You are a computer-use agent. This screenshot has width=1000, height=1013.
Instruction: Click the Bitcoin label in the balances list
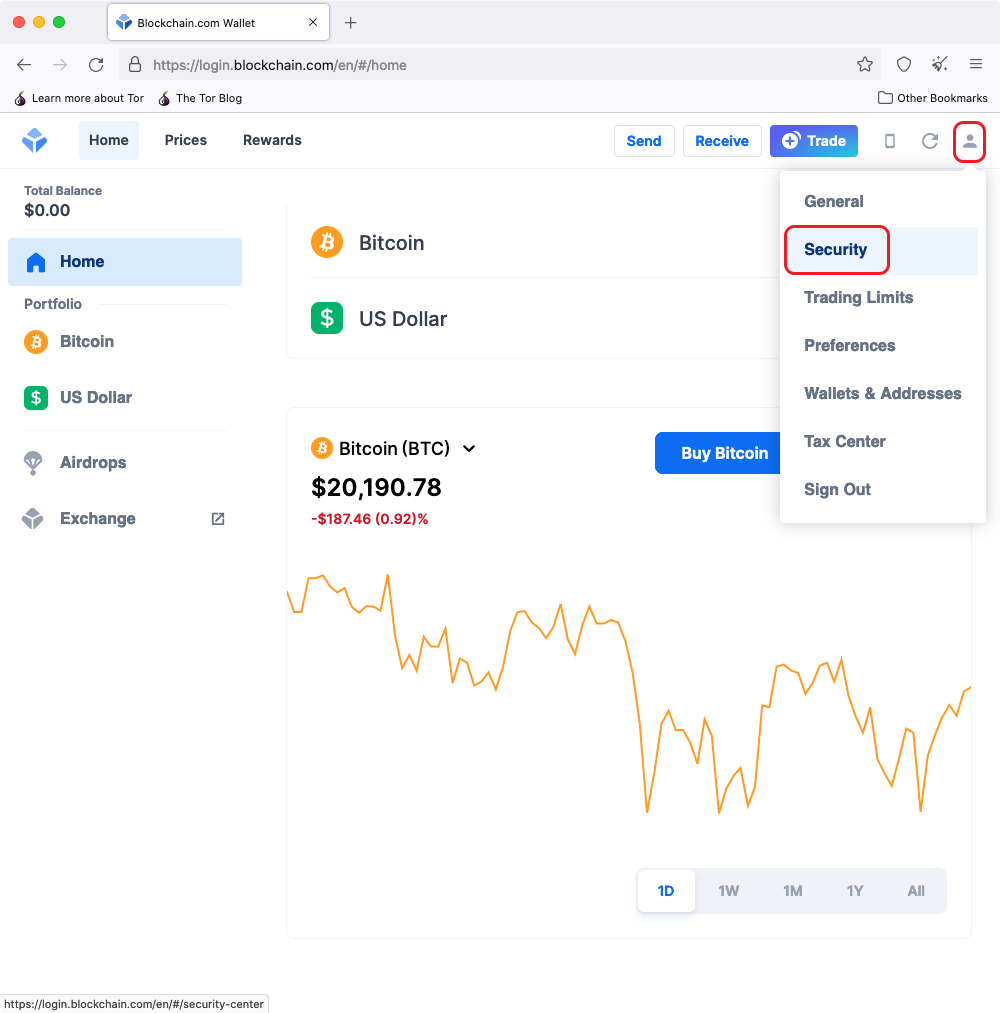tap(391, 243)
